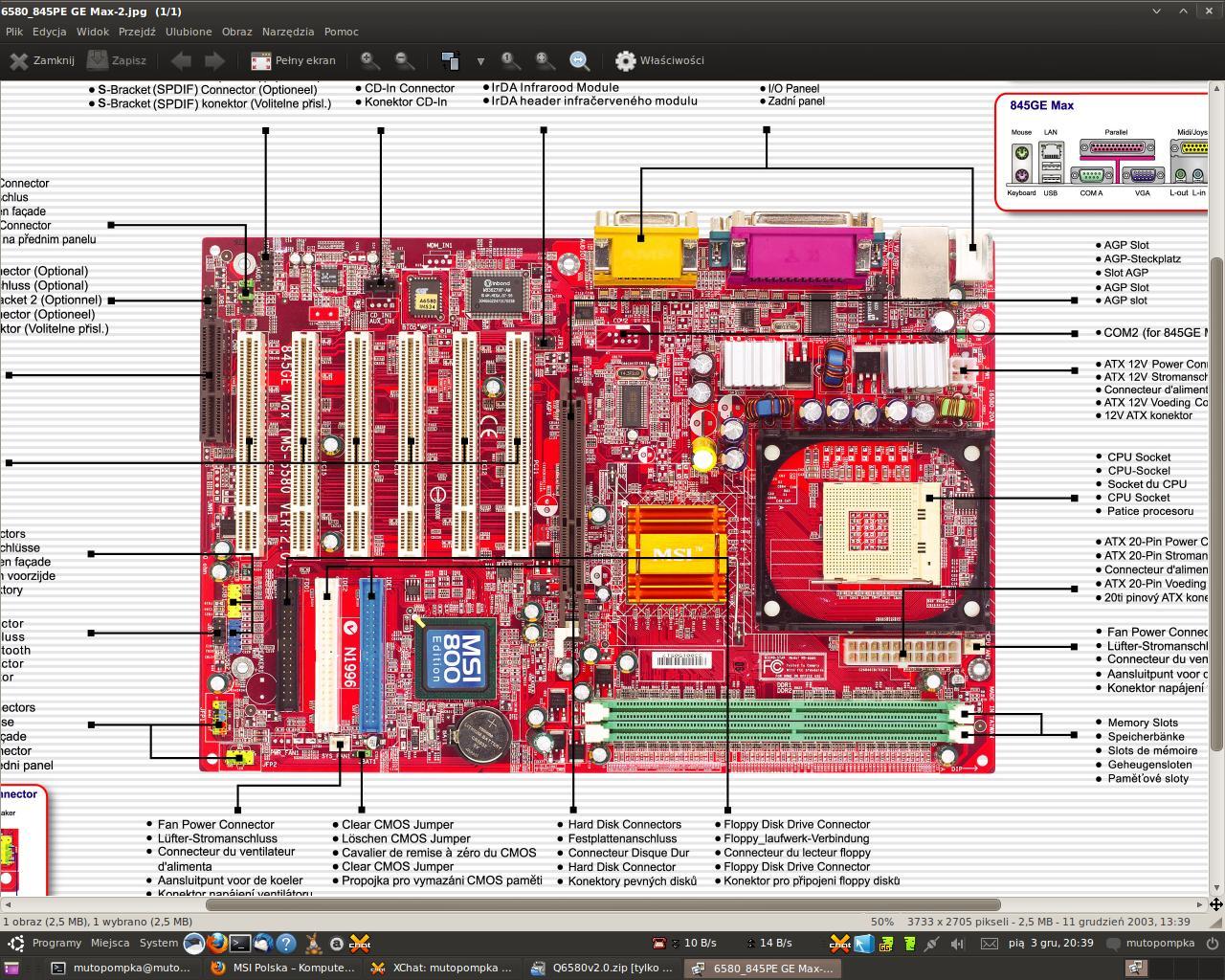Click the Ubuntu logo in the panel
The width and height of the screenshot is (1225, 980).
pyautogui.click(x=14, y=943)
